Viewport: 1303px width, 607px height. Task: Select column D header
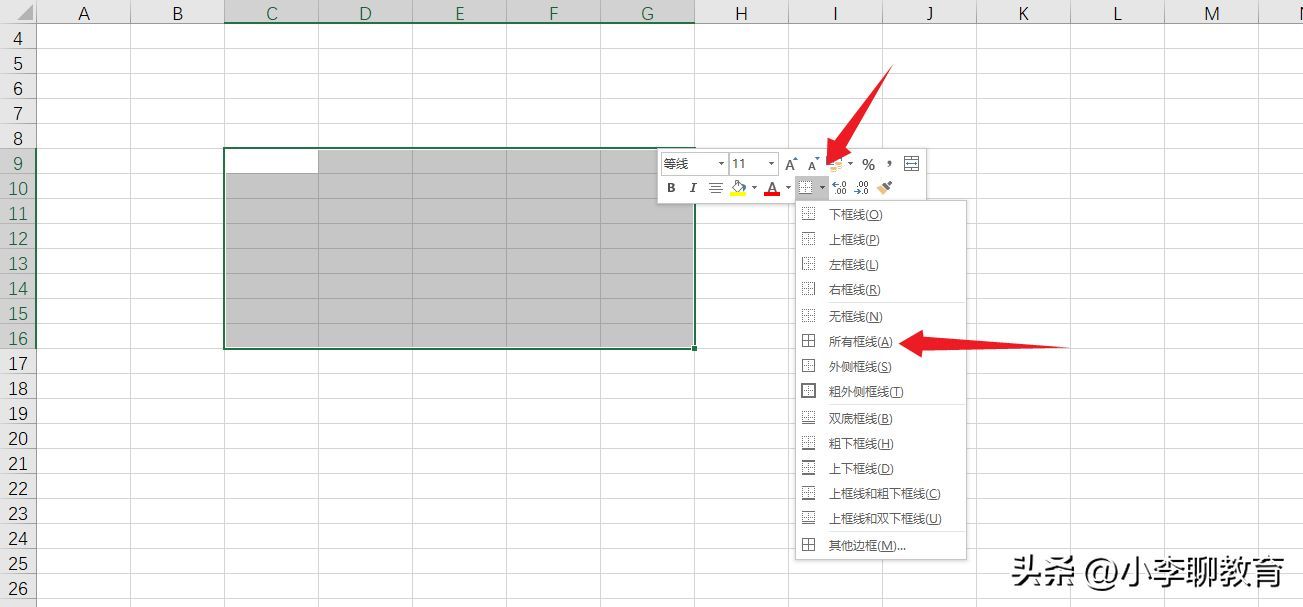(x=365, y=13)
